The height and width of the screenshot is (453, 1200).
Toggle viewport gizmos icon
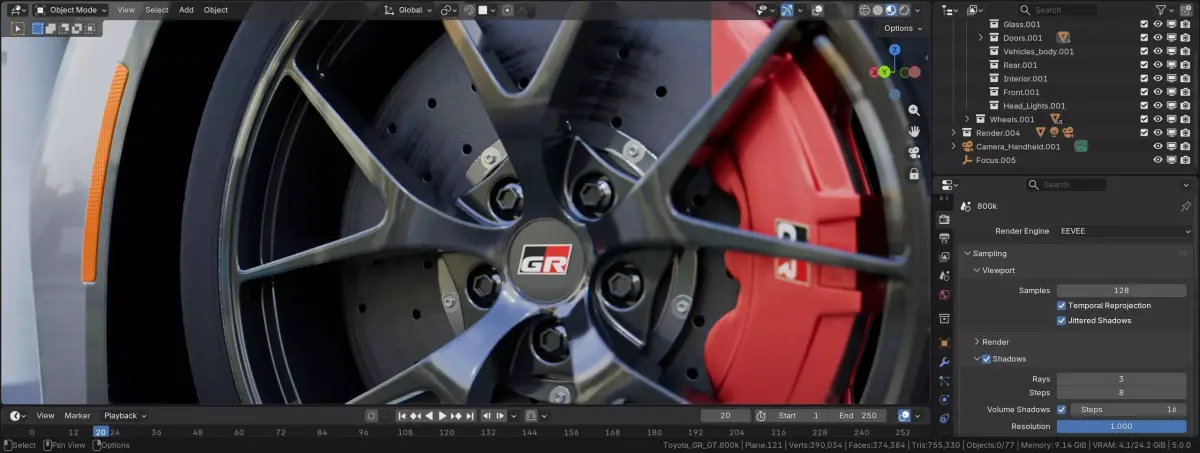(x=788, y=10)
